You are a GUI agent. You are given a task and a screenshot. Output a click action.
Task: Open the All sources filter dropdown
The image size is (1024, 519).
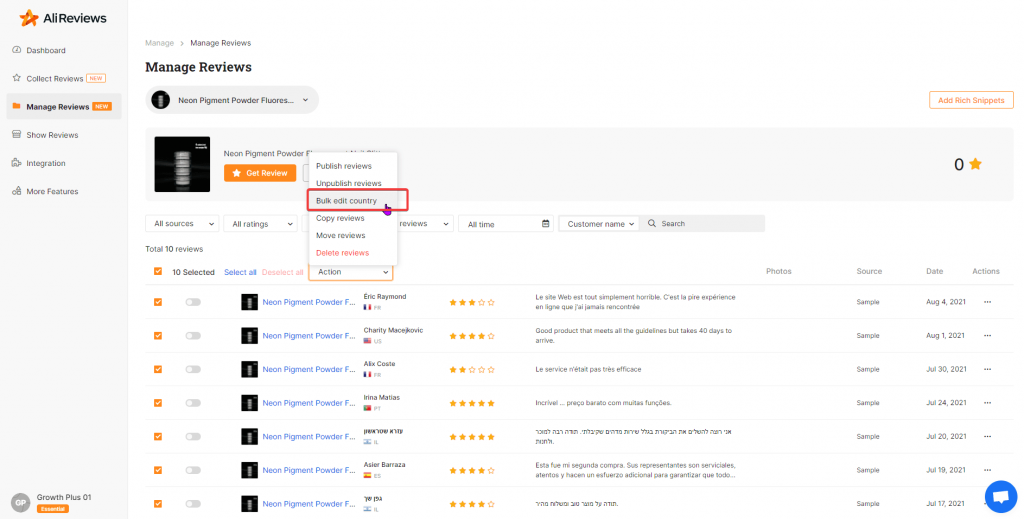[x=182, y=223]
